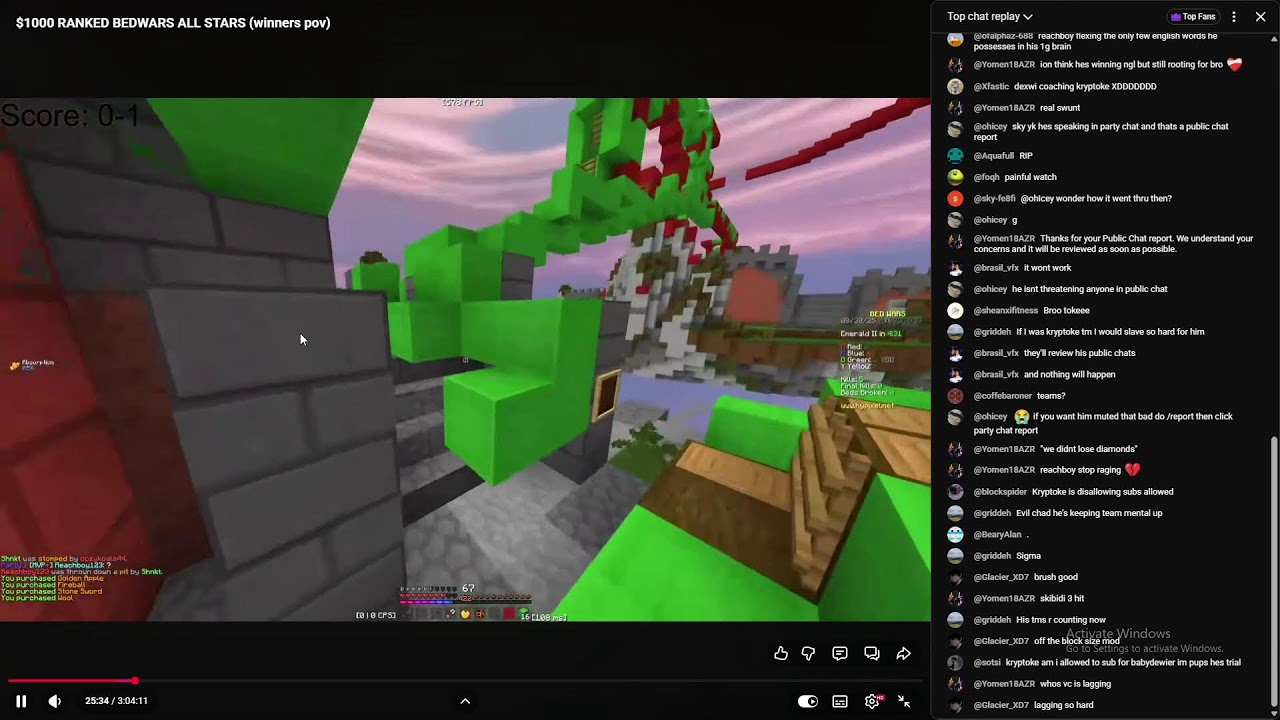1280x720 pixels.
Task: Click 'dexwi coaching kryptoke' message
Action: (x=1085, y=86)
